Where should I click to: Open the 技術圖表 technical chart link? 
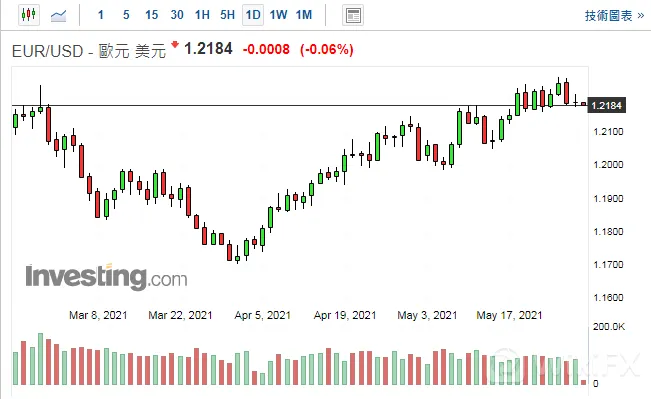614,16
